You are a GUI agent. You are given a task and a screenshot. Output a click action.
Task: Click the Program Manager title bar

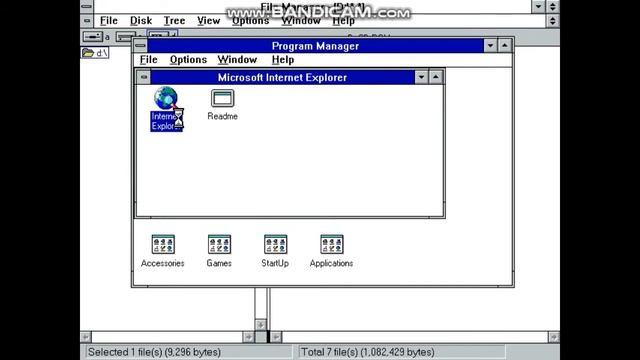pos(315,46)
